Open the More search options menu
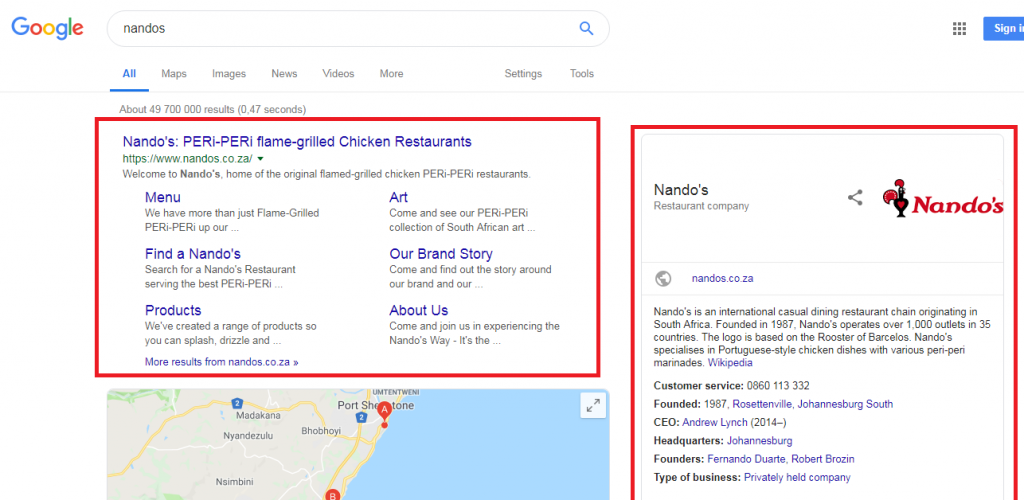The image size is (1024, 500). [391, 74]
